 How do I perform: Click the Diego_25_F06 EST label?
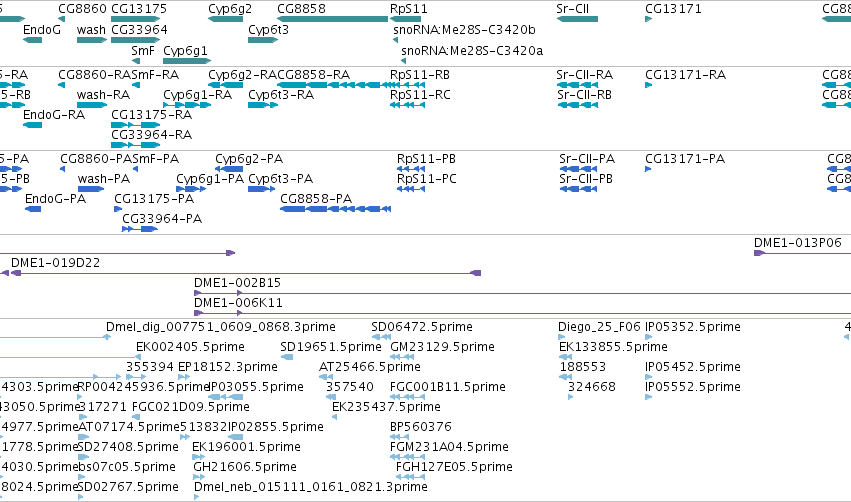[599, 328]
